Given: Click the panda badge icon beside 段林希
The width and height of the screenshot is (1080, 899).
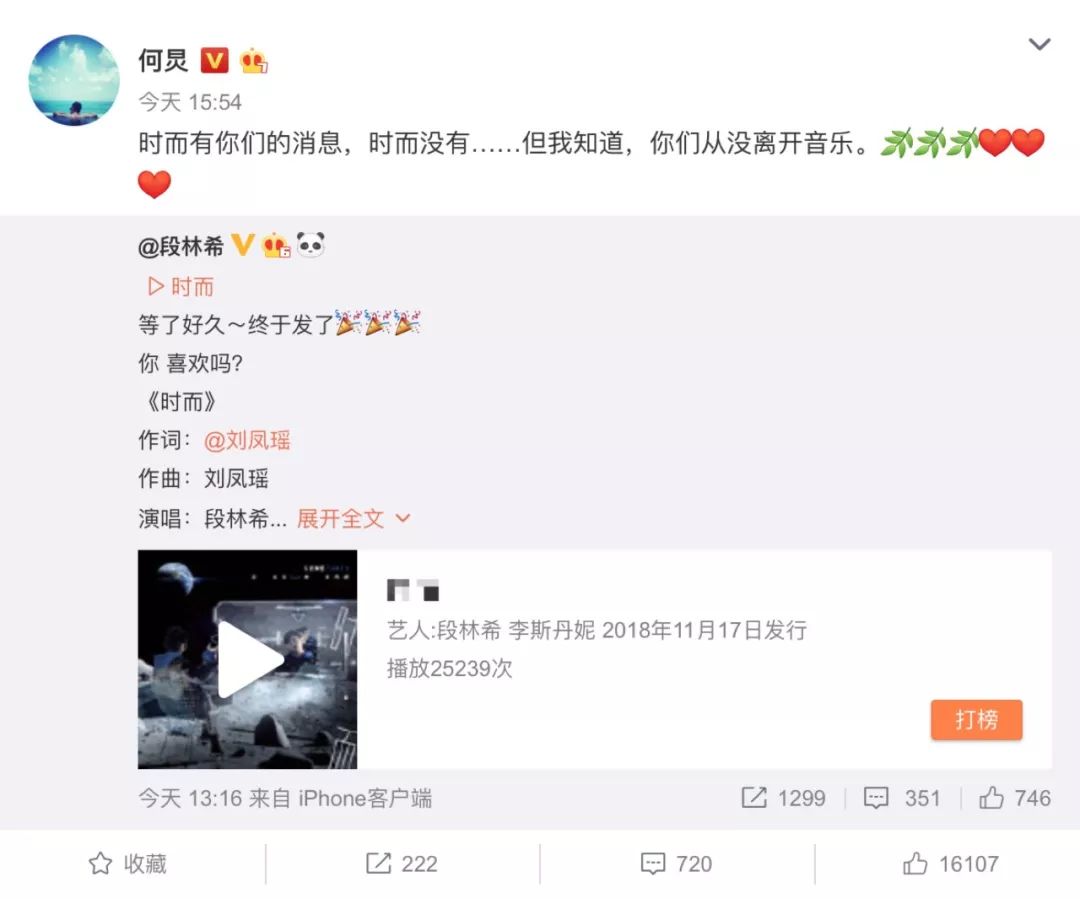Looking at the screenshot, I should coord(310,245).
